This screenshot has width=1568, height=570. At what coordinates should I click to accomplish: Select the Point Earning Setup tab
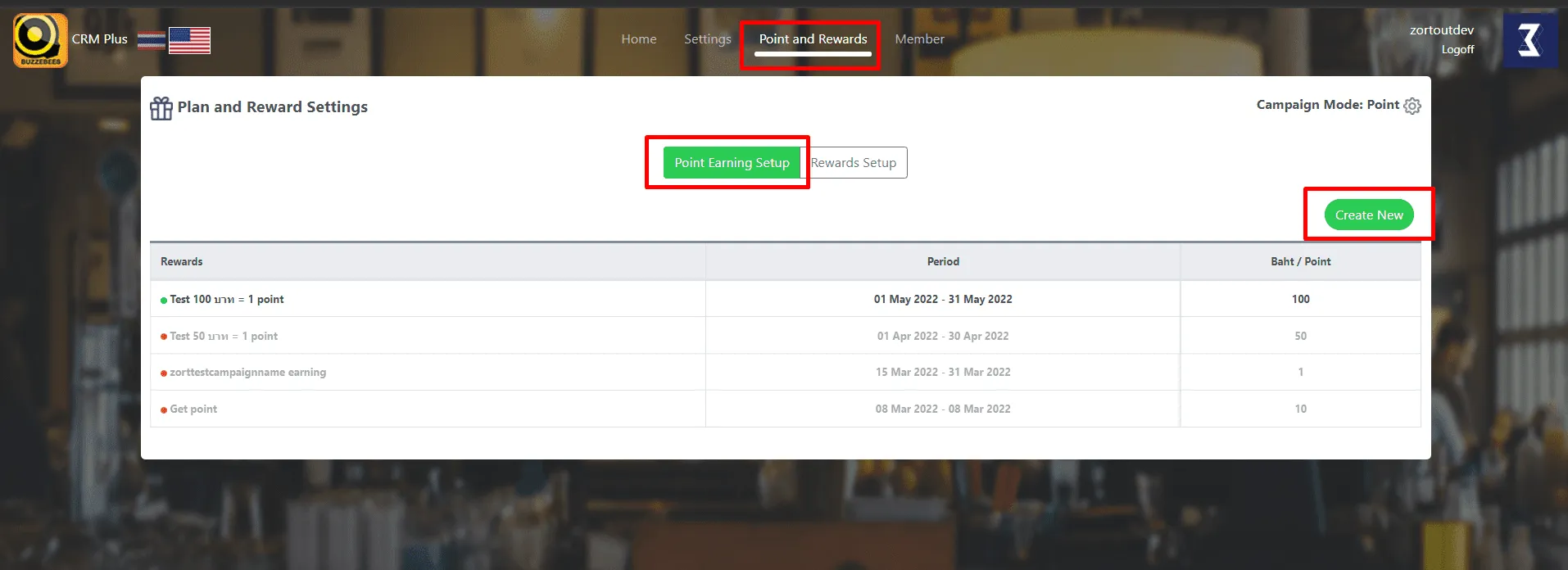click(x=732, y=163)
